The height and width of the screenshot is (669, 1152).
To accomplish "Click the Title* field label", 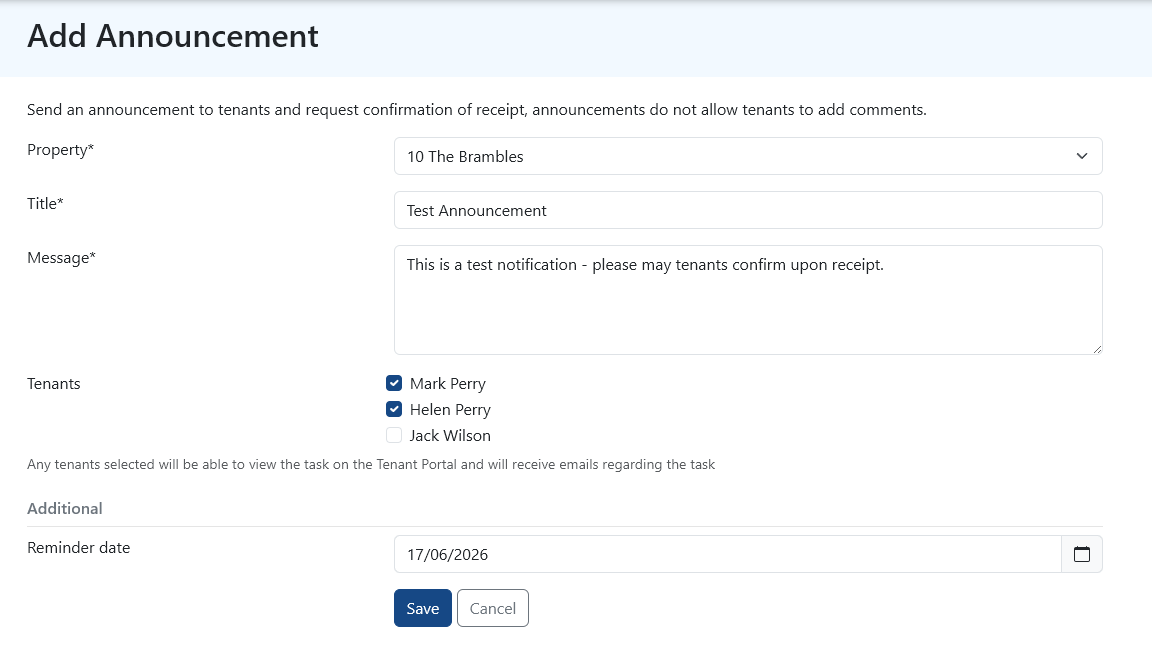I will pyautogui.click(x=46, y=203).
